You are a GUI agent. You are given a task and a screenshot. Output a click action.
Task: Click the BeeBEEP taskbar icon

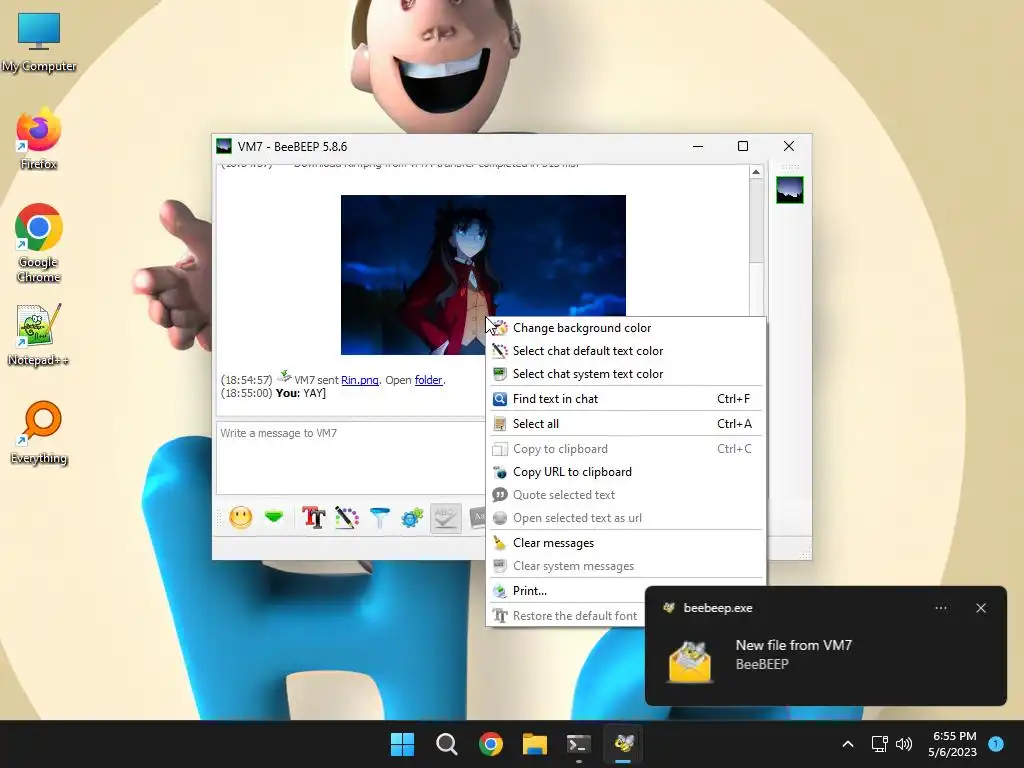(623, 744)
